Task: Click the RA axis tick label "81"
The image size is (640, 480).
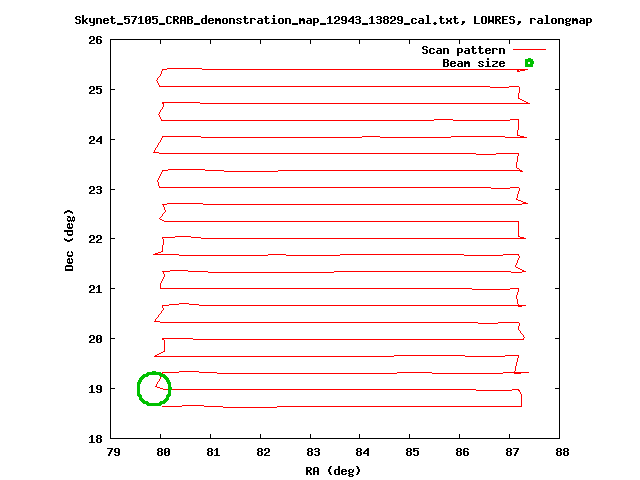Action: click(213, 452)
